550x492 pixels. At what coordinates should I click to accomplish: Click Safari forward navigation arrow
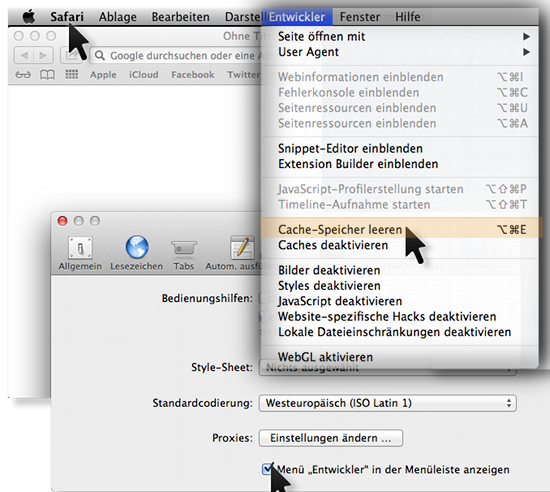point(43,55)
